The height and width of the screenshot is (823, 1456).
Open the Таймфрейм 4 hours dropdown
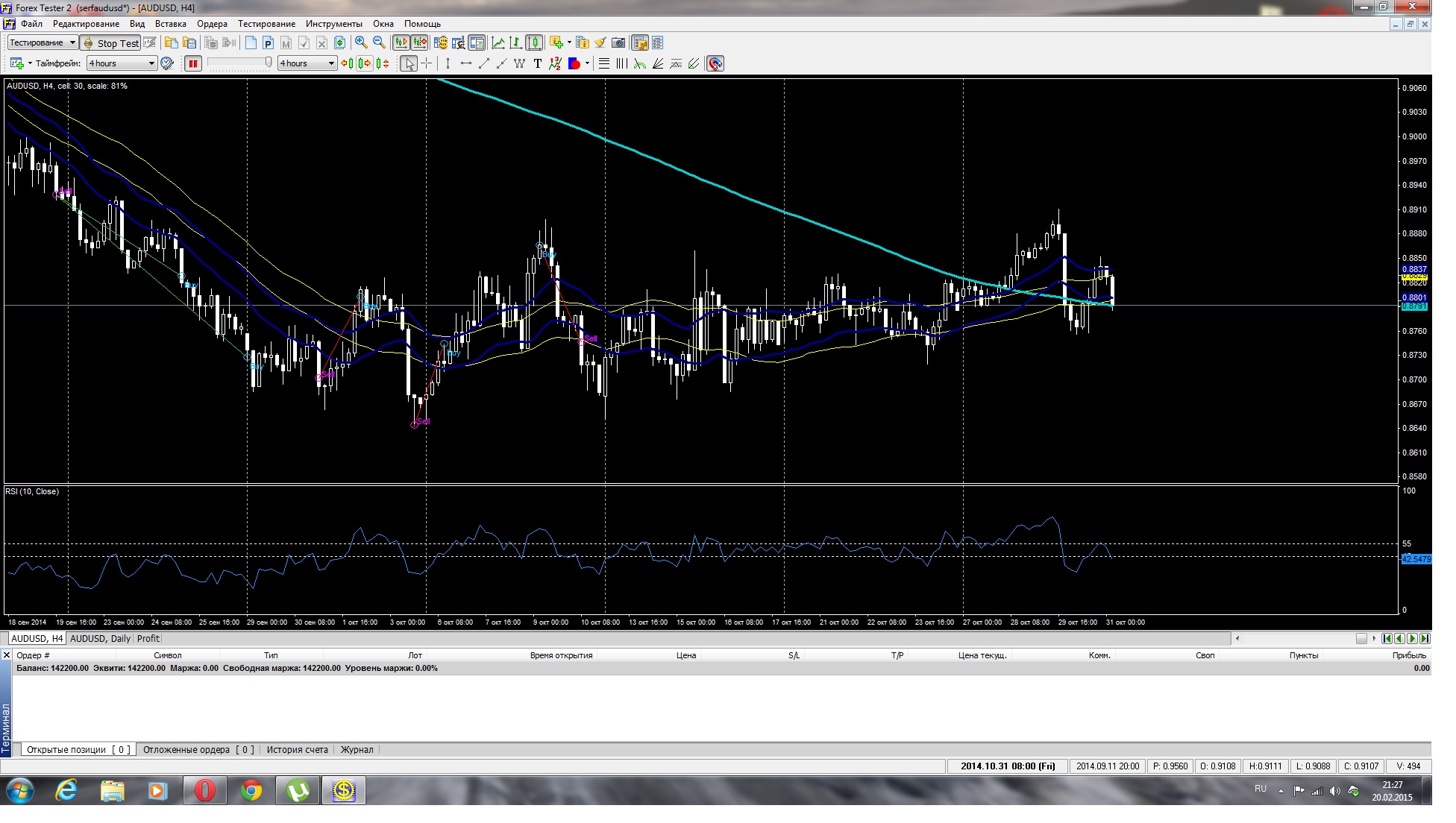tap(122, 63)
